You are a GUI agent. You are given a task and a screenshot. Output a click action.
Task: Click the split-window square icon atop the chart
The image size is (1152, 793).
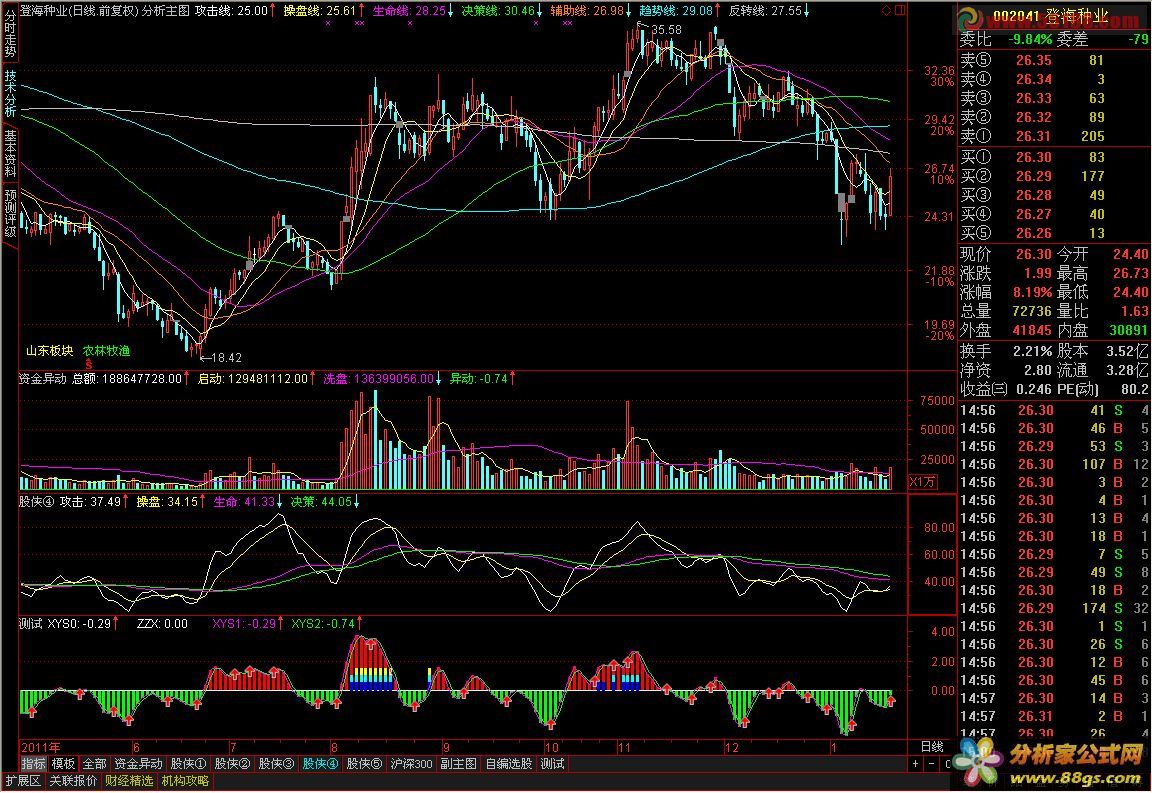[x=900, y=10]
